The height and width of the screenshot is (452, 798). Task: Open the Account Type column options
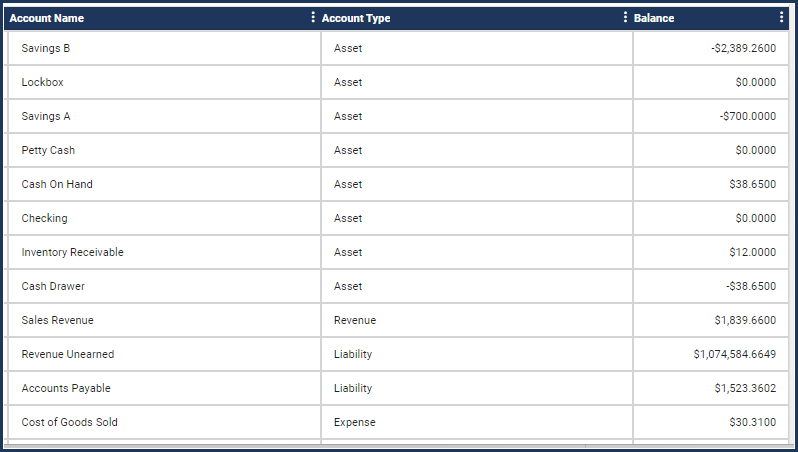pos(625,18)
